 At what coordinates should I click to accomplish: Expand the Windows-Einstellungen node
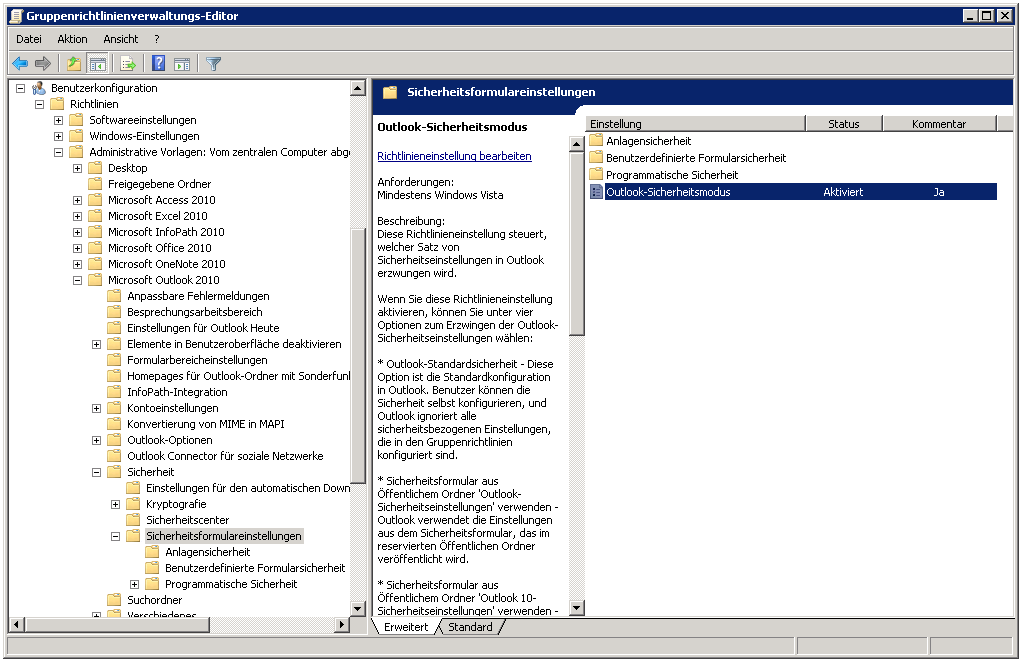coord(59,136)
